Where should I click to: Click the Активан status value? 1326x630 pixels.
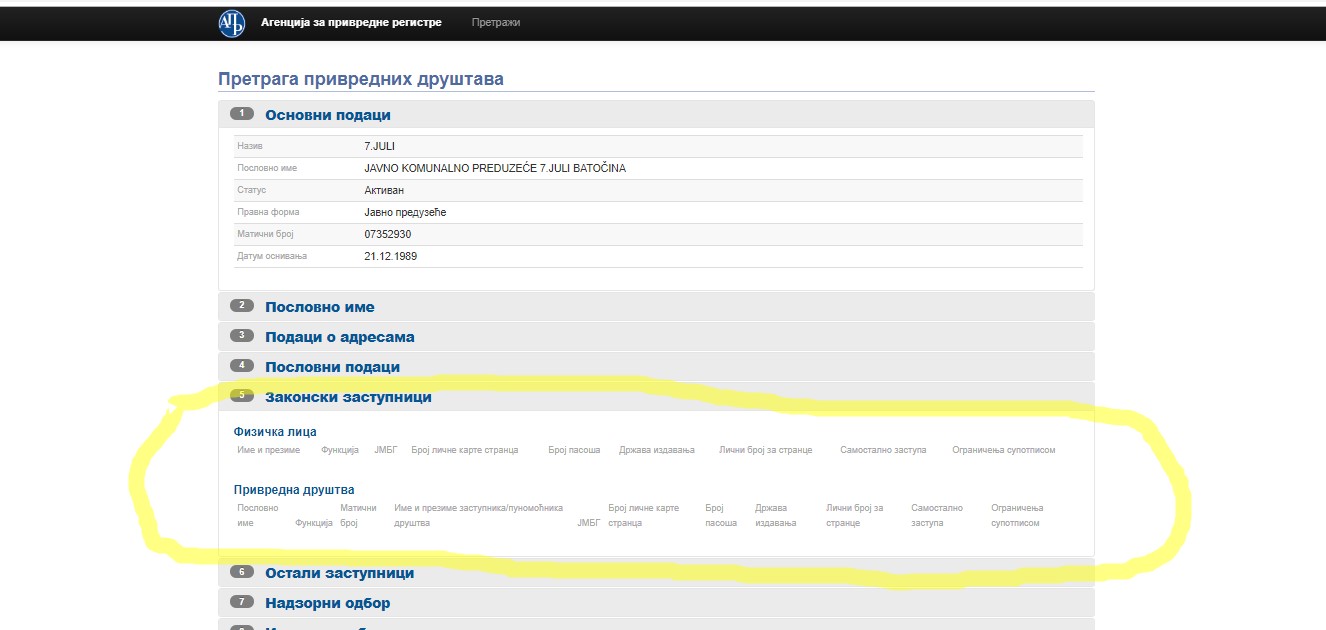[x=384, y=190]
